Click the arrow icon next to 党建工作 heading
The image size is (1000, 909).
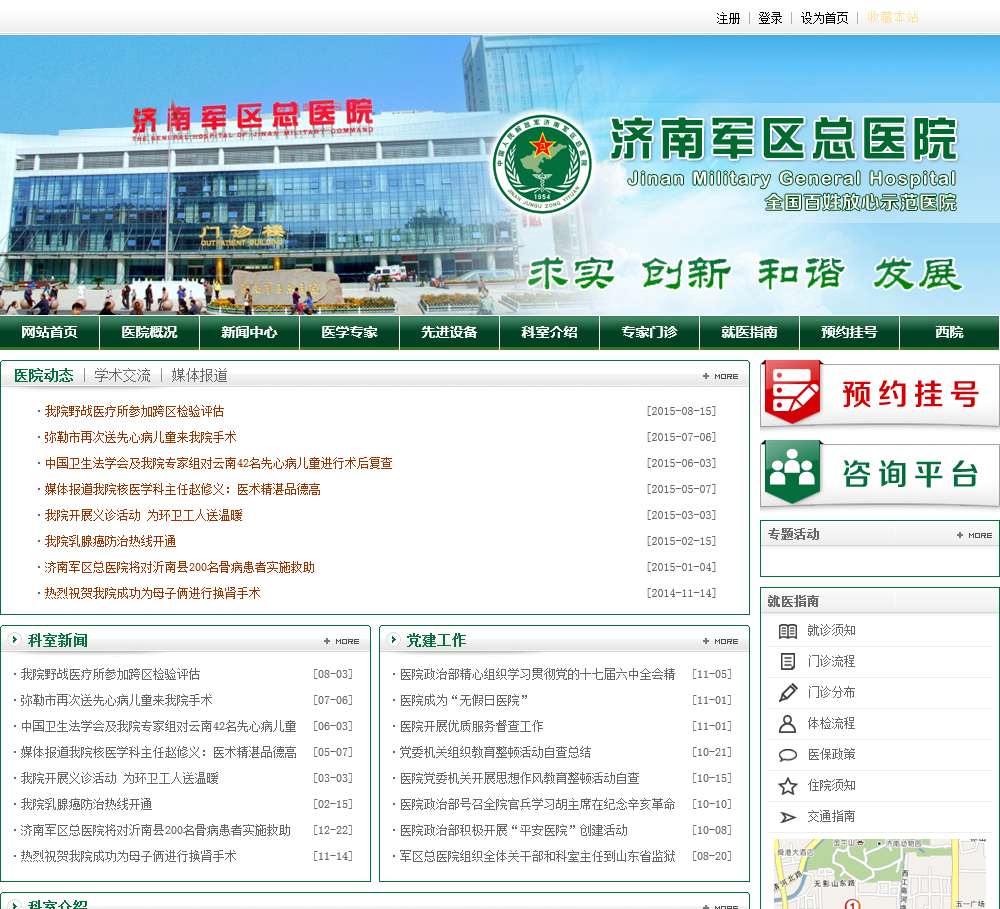point(393,639)
